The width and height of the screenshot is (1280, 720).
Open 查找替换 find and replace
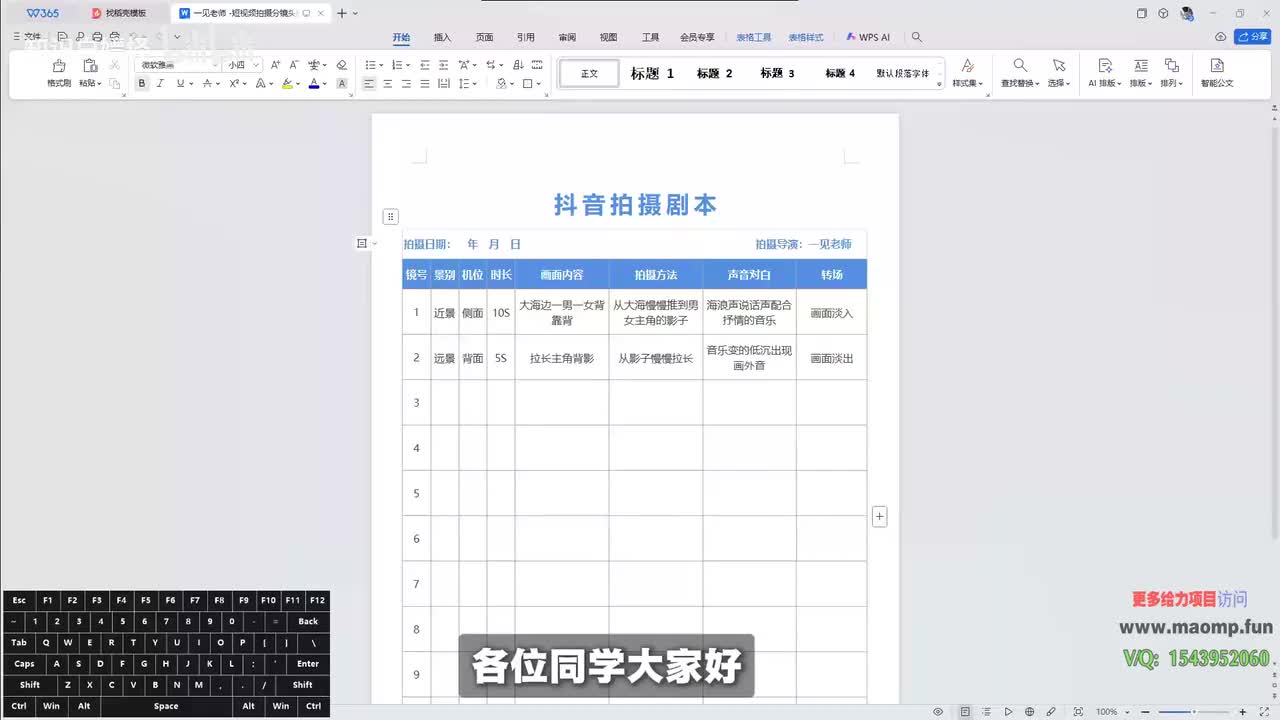pos(1020,73)
